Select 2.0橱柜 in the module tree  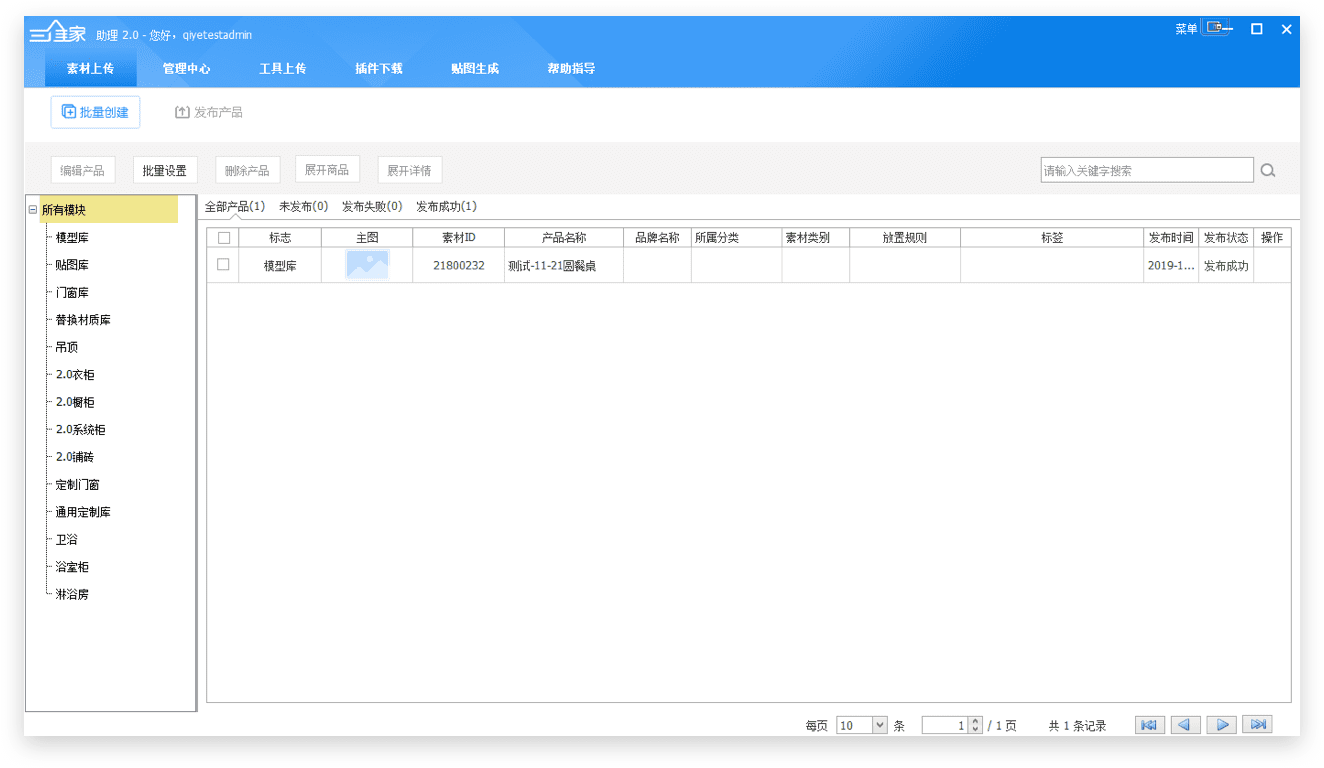pos(75,402)
